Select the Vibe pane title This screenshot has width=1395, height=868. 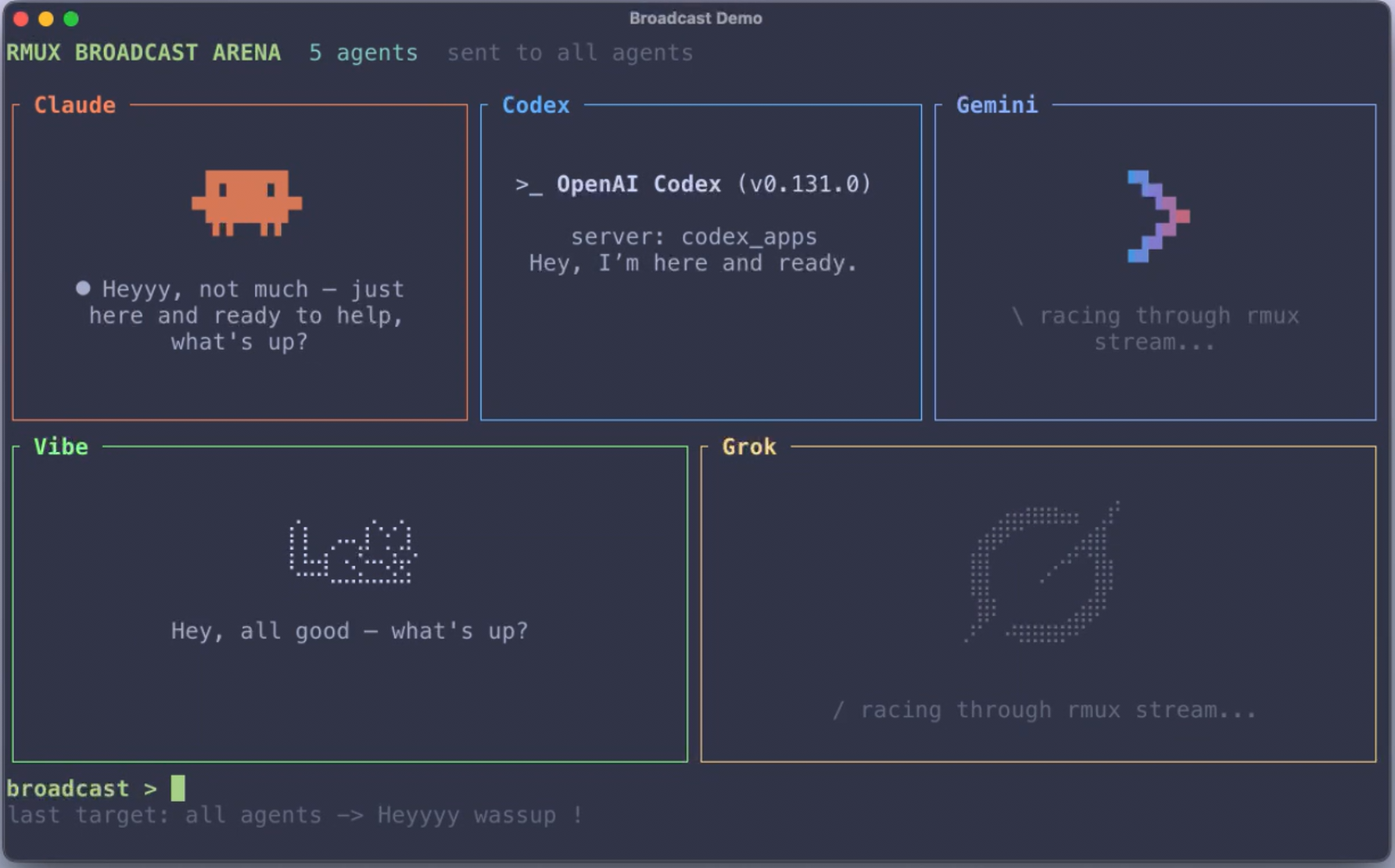coord(61,447)
